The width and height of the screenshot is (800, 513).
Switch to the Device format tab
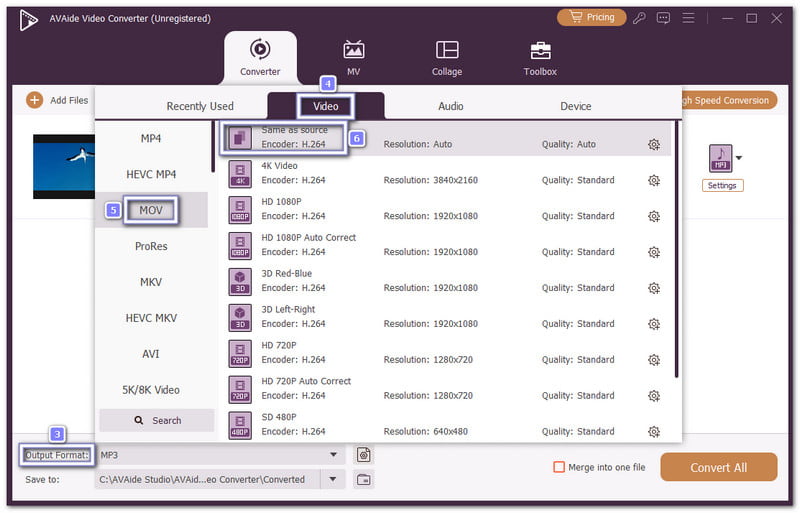(x=576, y=106)
